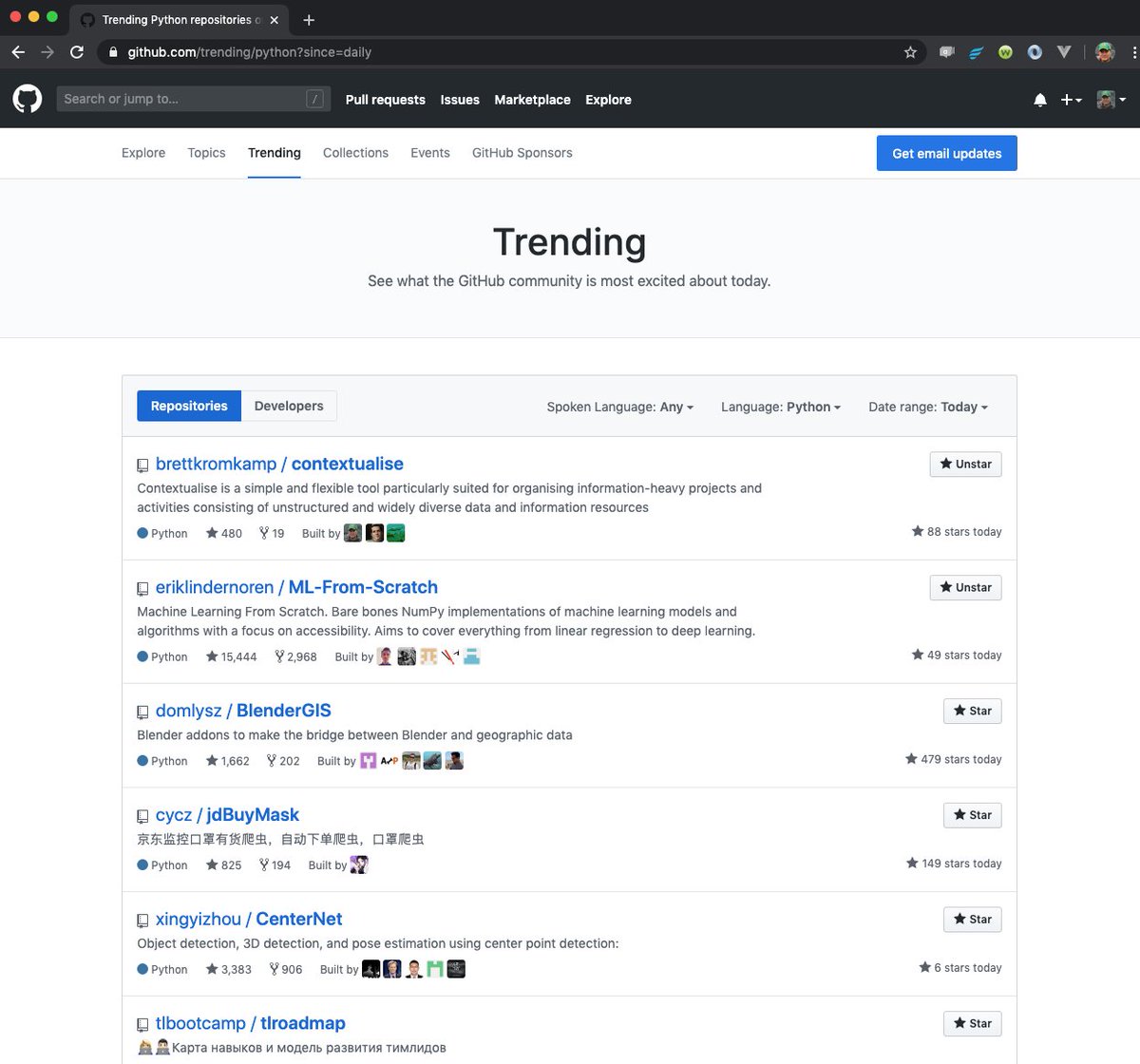1140x1064 pixels.
Task: Open a new browser tab
Action: click(x=309, y=20)
